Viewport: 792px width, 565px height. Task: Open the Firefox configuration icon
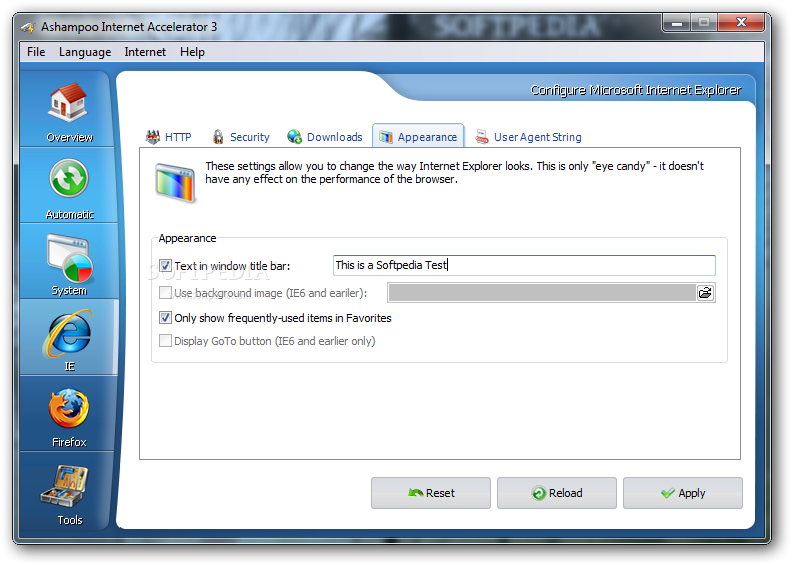69,408
